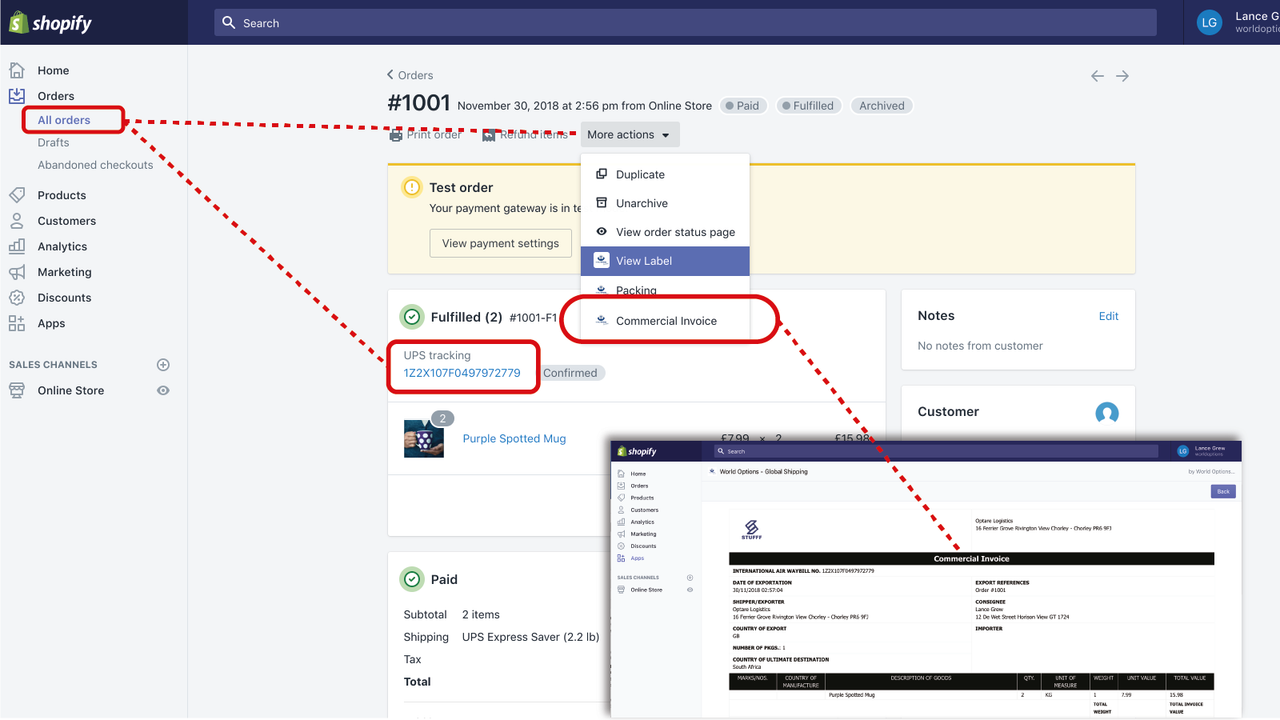Click View payment settings button

tap(500, 243)
